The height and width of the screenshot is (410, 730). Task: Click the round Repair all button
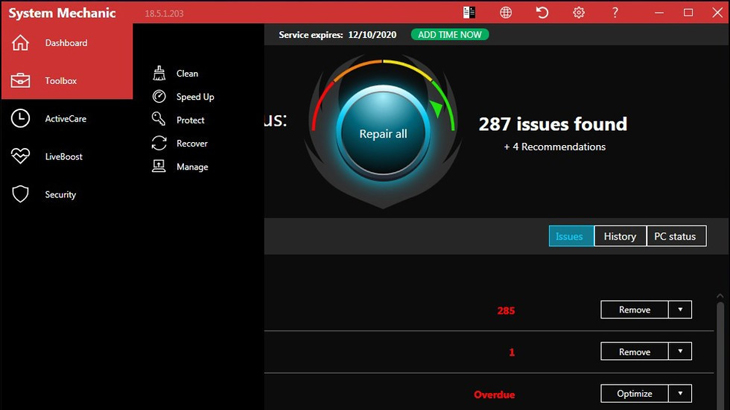click(x=383, y=134)
